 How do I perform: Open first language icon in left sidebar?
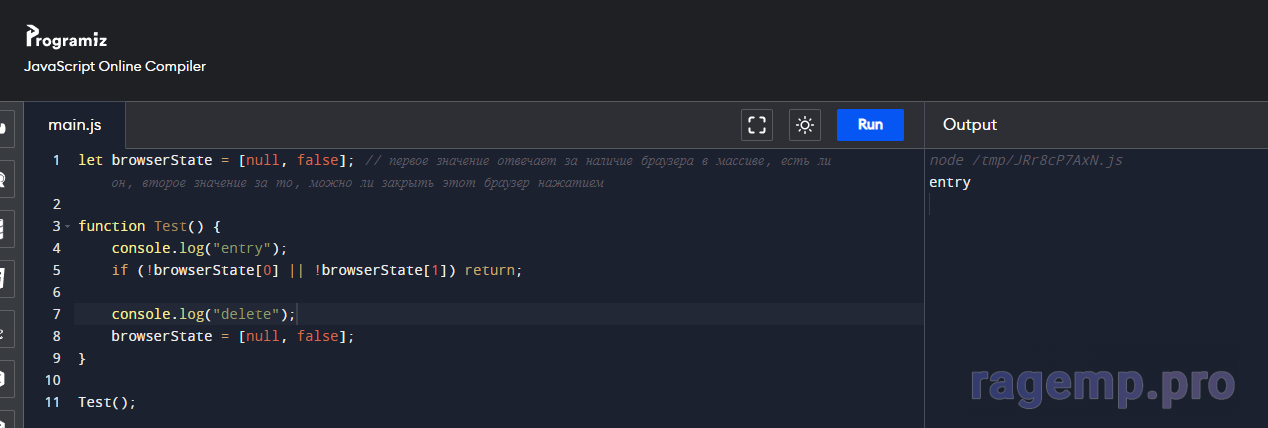pyautogui.click(x=5, y=128)
